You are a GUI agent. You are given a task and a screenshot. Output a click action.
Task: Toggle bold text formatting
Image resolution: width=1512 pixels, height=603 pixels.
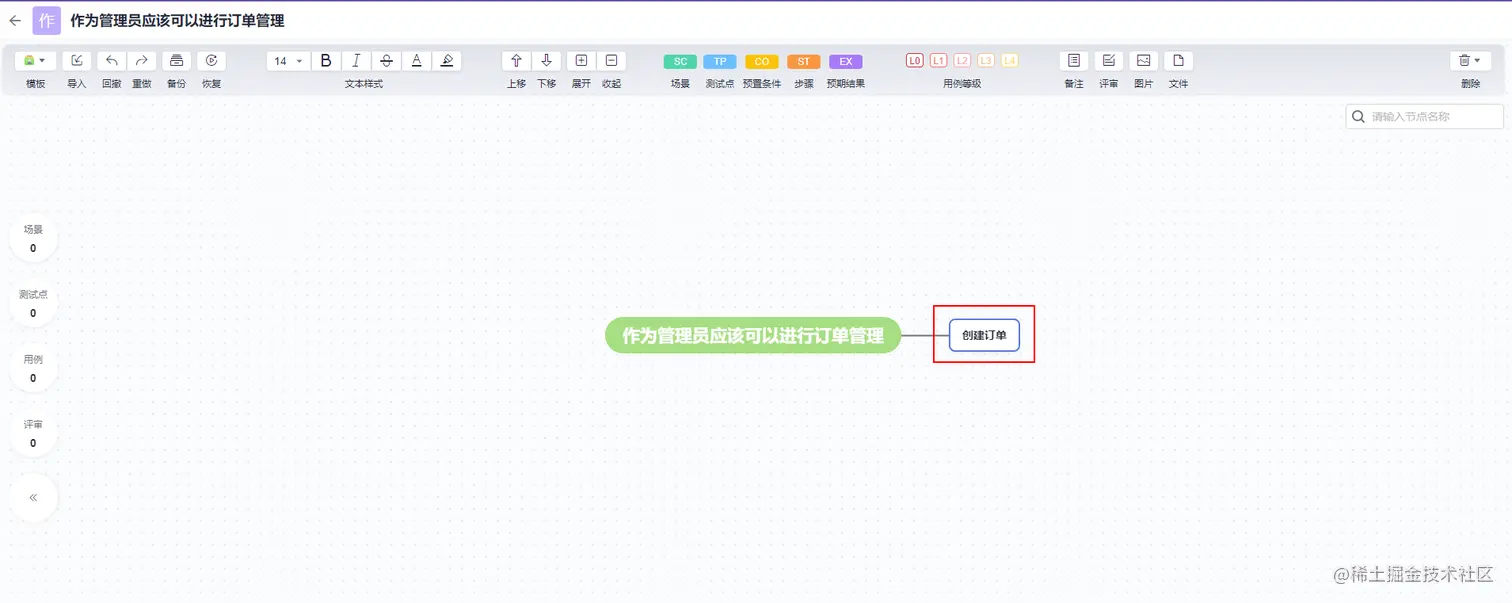pyautogui.click(x=325, y=61)
